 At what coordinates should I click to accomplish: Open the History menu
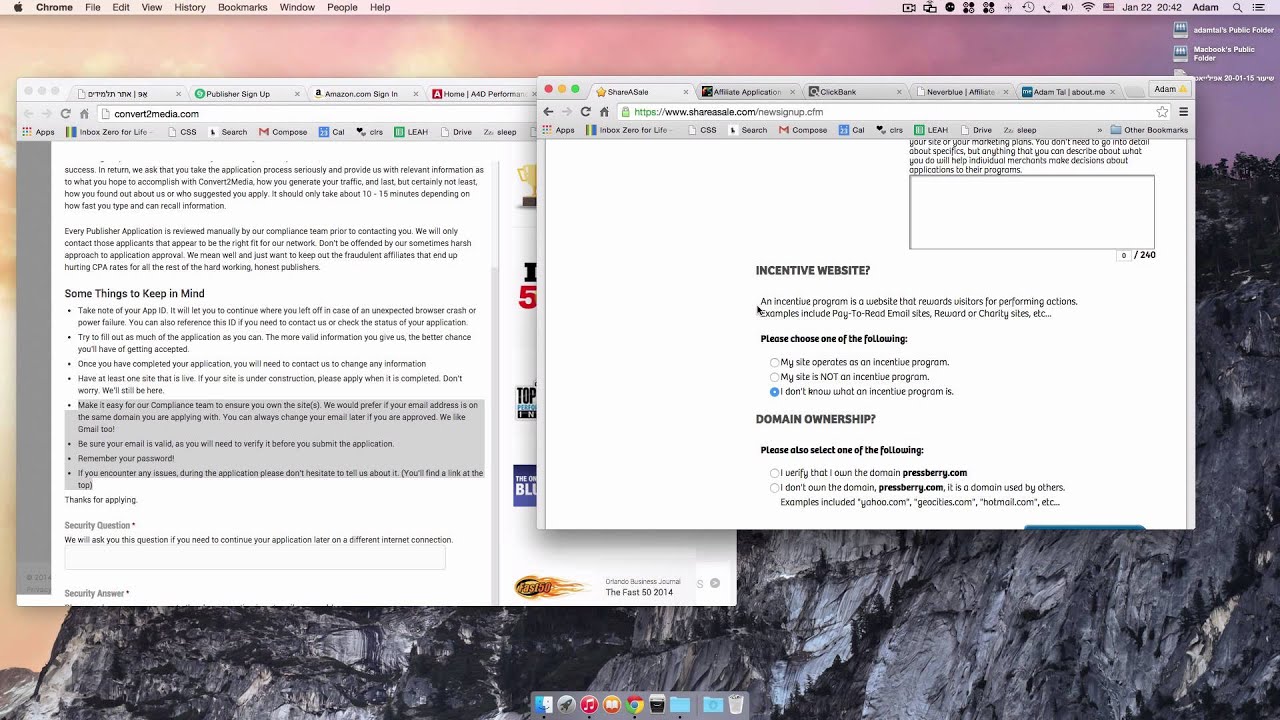pyautogui.click(x=189, y=7)
